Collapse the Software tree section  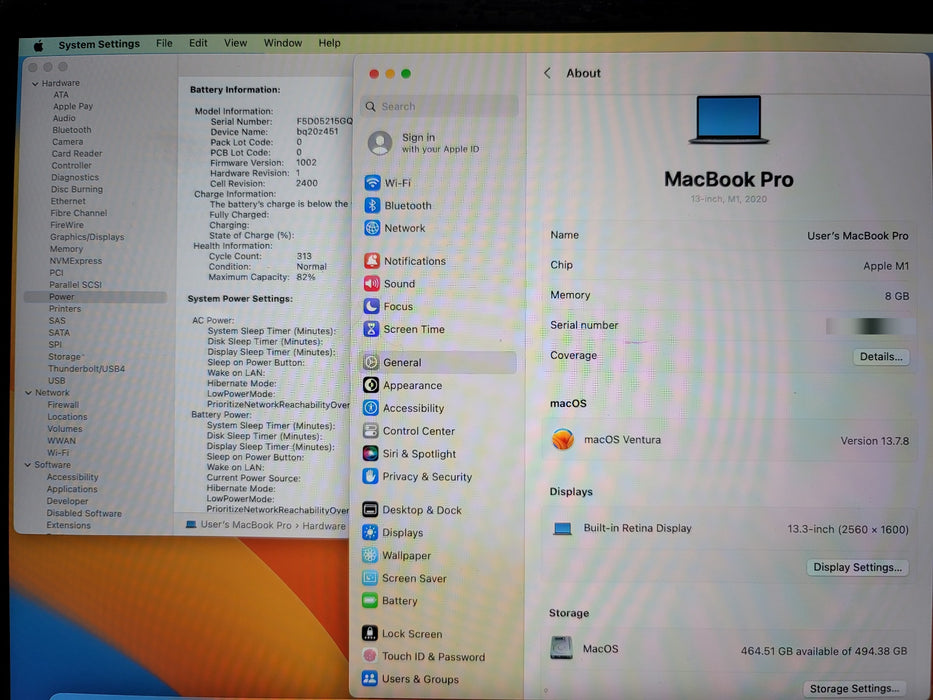click(x=28, y=465)
